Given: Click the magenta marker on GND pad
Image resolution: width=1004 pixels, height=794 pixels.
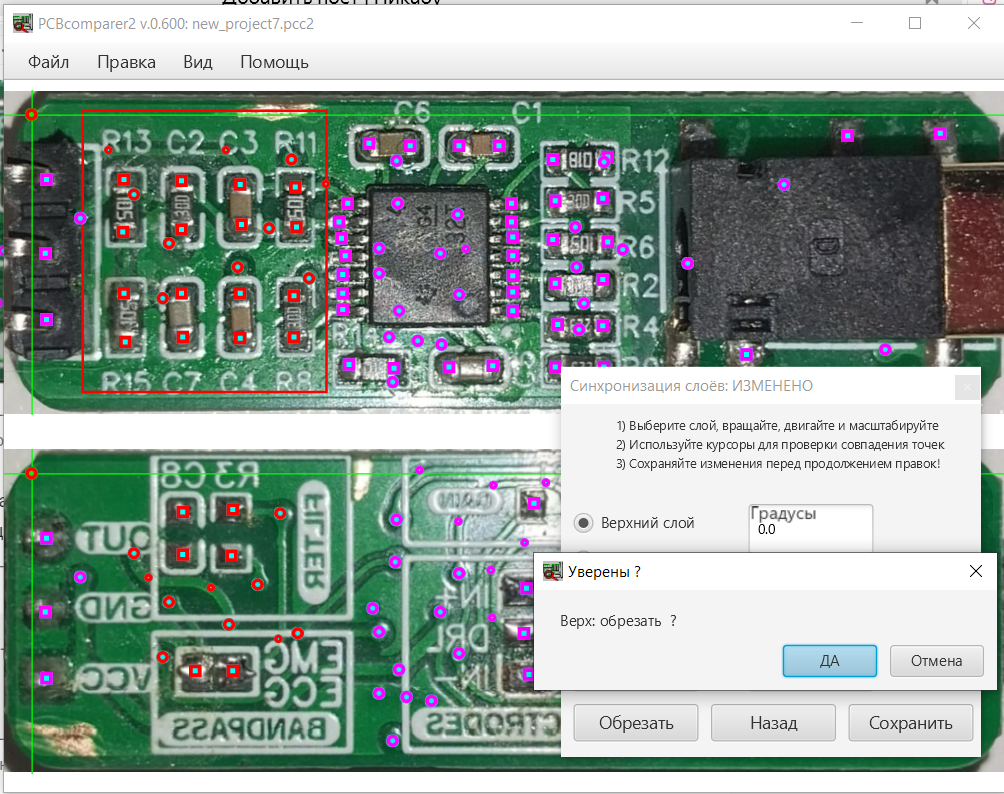Looking at the screenshot, I should pyautogui.click(x=46, y=610).
